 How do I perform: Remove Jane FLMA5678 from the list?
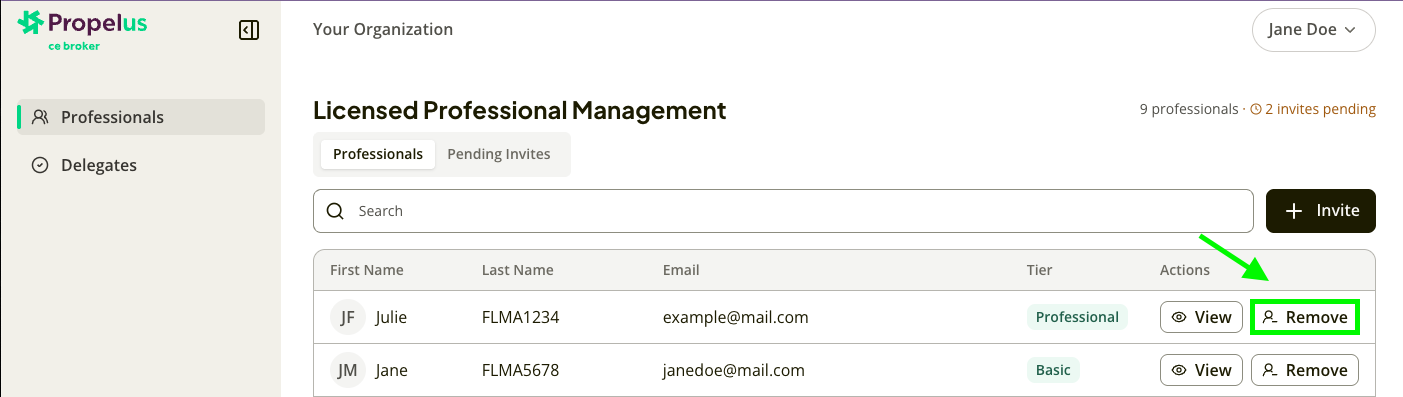1305,370
